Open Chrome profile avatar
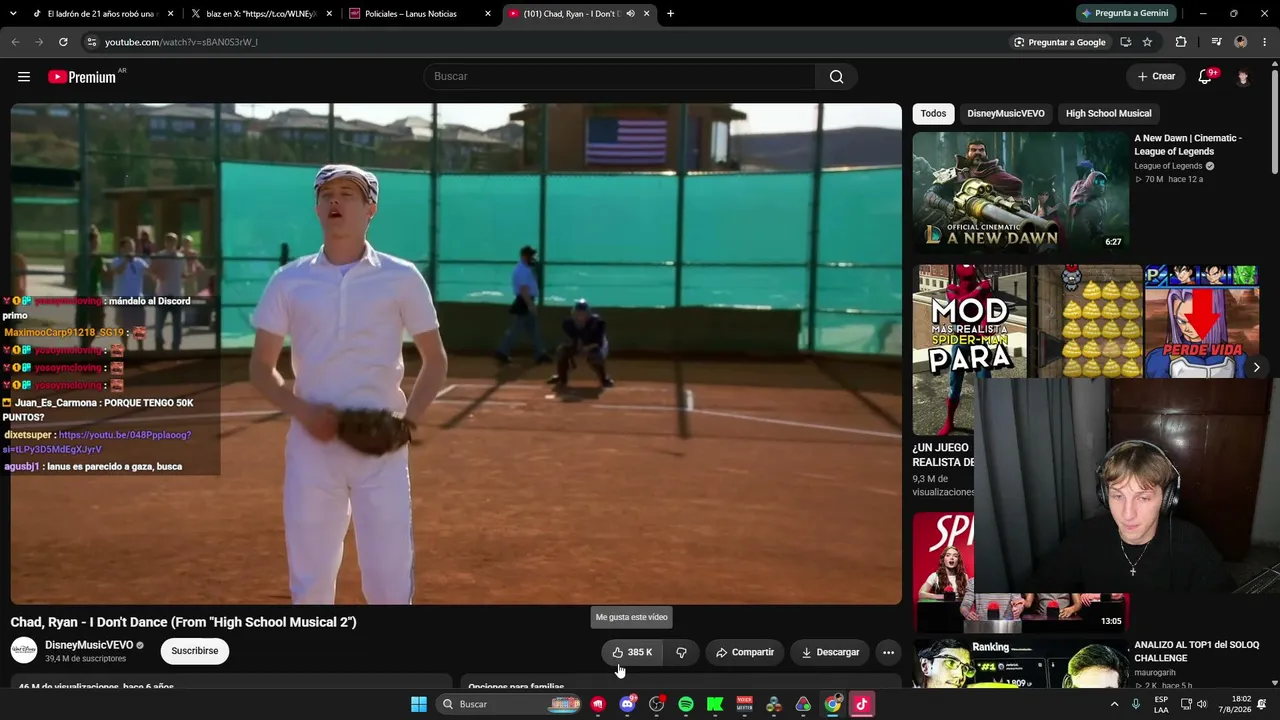Image resolution: width=1280 pixels, height=720 pixels. (x=1241, y=42)
